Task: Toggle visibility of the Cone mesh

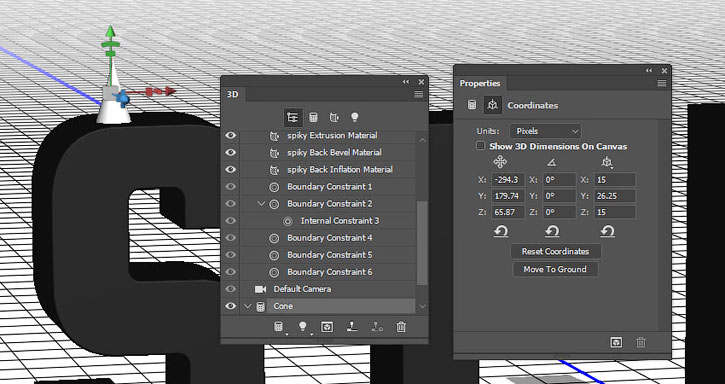Action: tap(230, 306)
